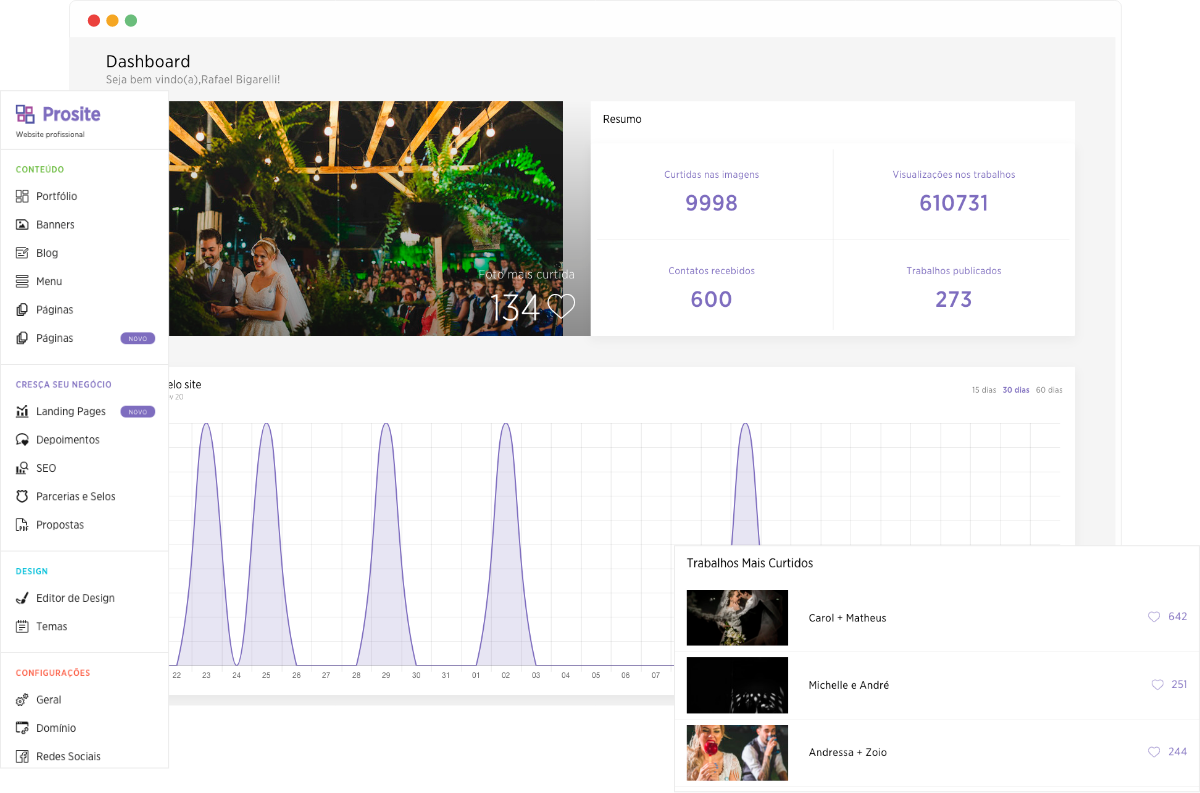Open the Temas menu item
The height and width of the screenshot is (793, 1200).
(x=52, y=627)
